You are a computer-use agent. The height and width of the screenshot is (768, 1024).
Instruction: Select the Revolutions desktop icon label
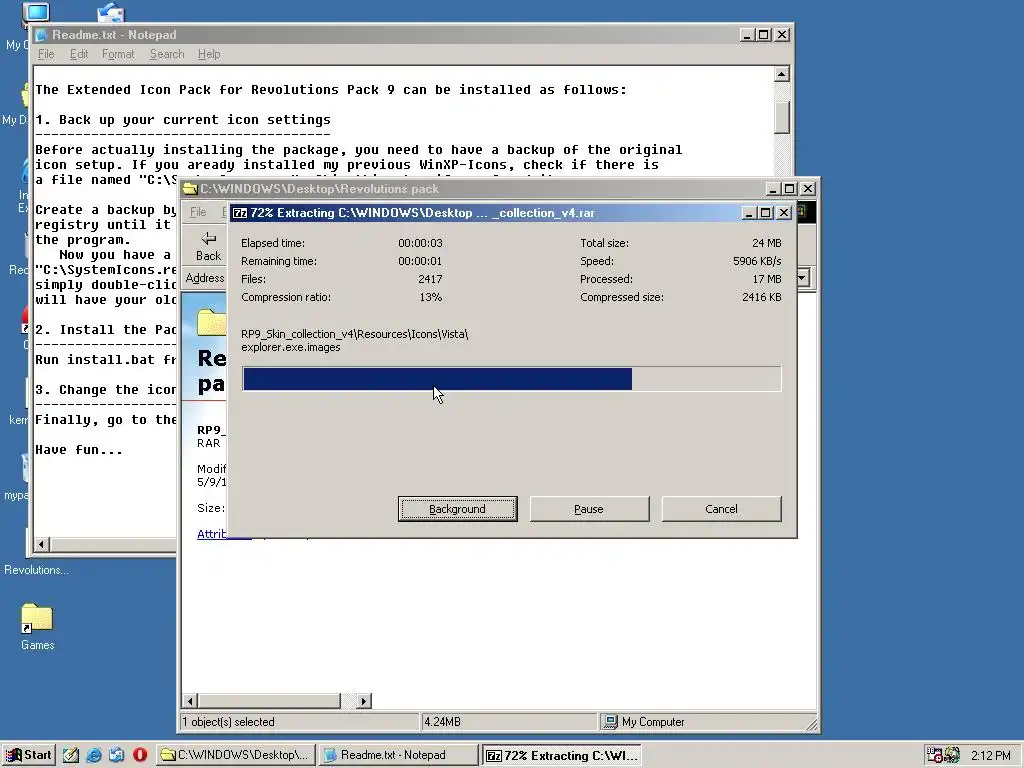click(36, 570)
